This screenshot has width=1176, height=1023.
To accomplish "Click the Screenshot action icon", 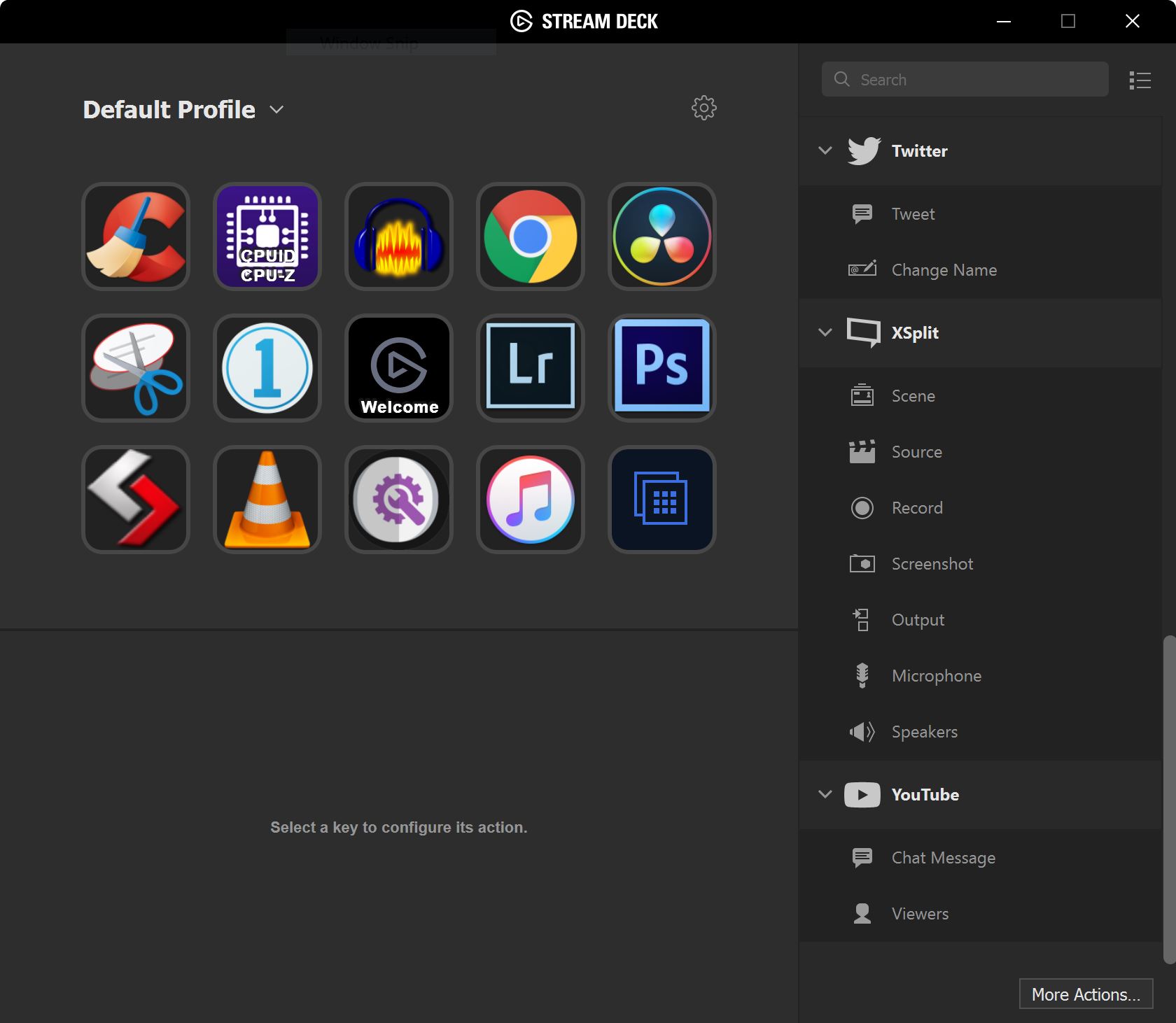I will click(x=862, y=563).
